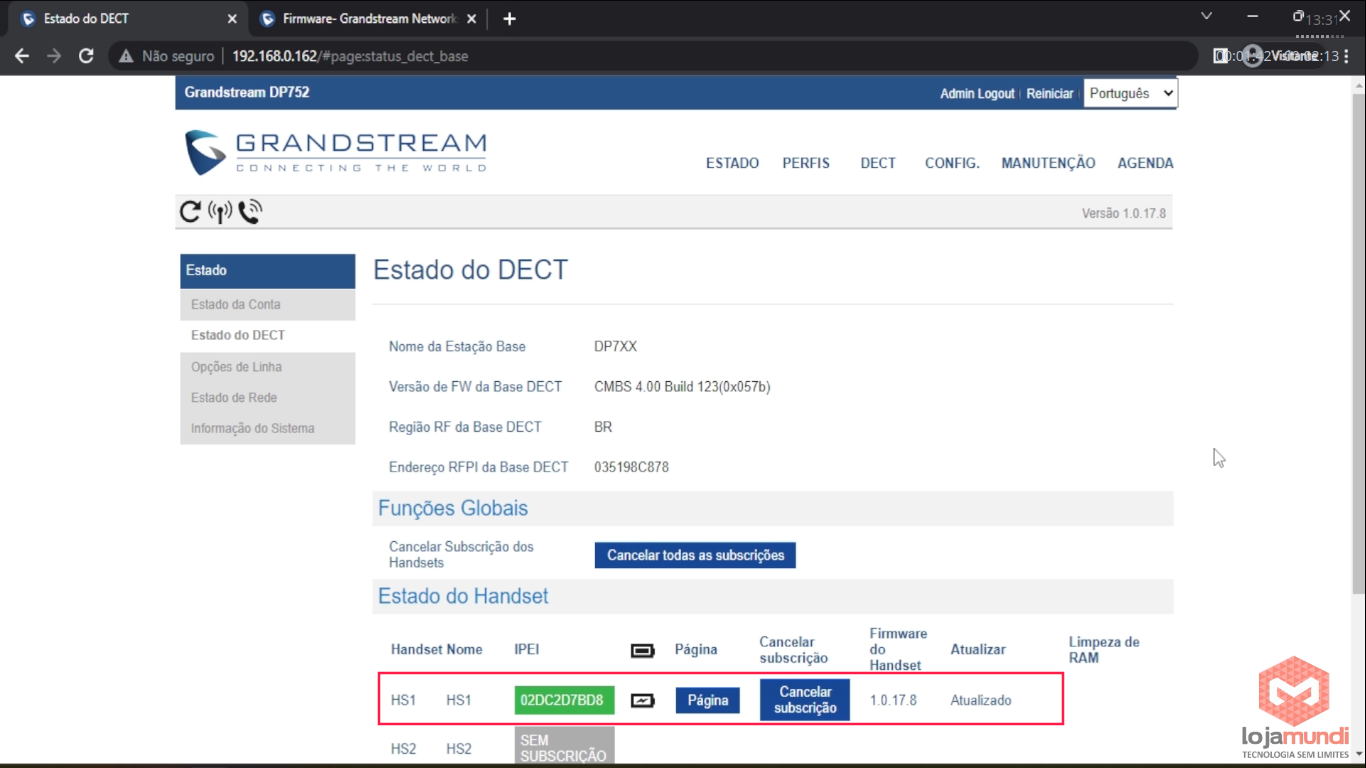Image resolution: width=1366 pixels, height=768 pixels.
Task: Reload the page with browser refresh button
Action: pos(86,56)
